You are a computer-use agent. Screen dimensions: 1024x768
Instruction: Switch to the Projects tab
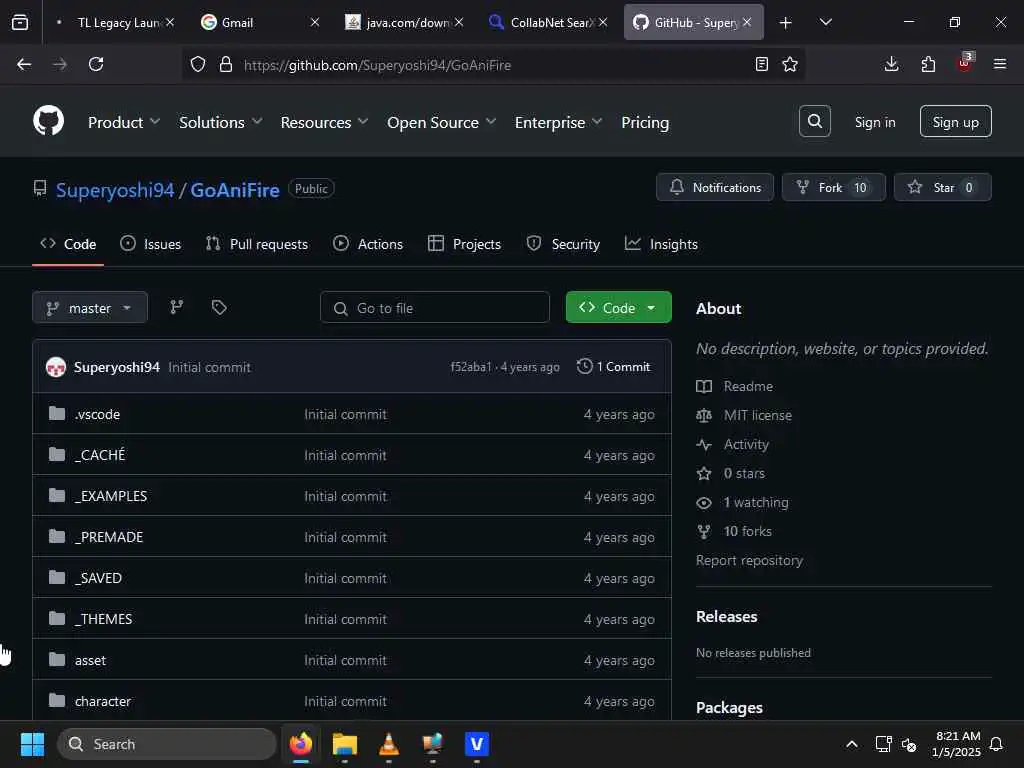click(464, 244)
